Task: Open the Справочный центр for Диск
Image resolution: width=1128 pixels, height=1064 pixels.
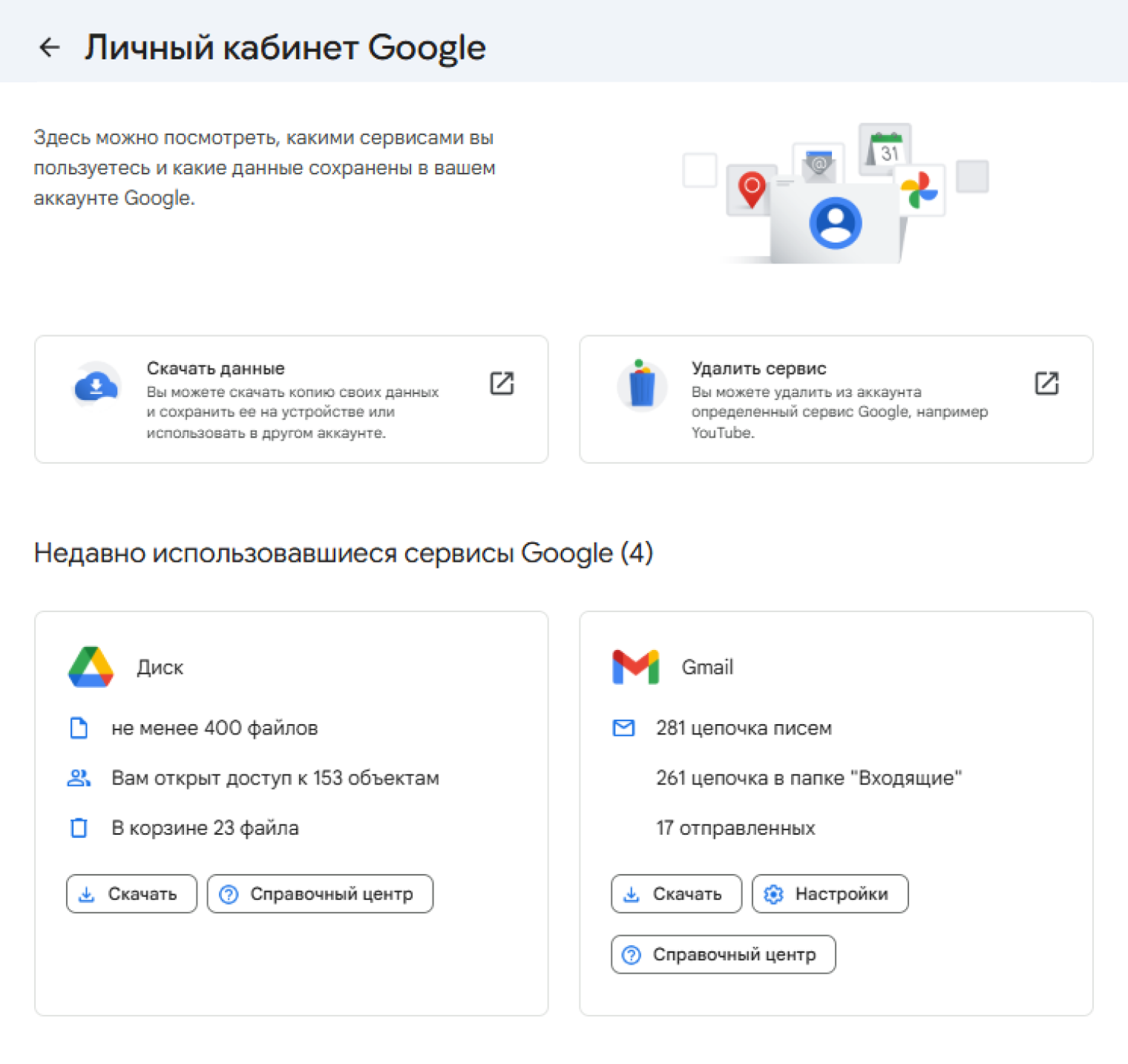Action: (x=320, y=894)
